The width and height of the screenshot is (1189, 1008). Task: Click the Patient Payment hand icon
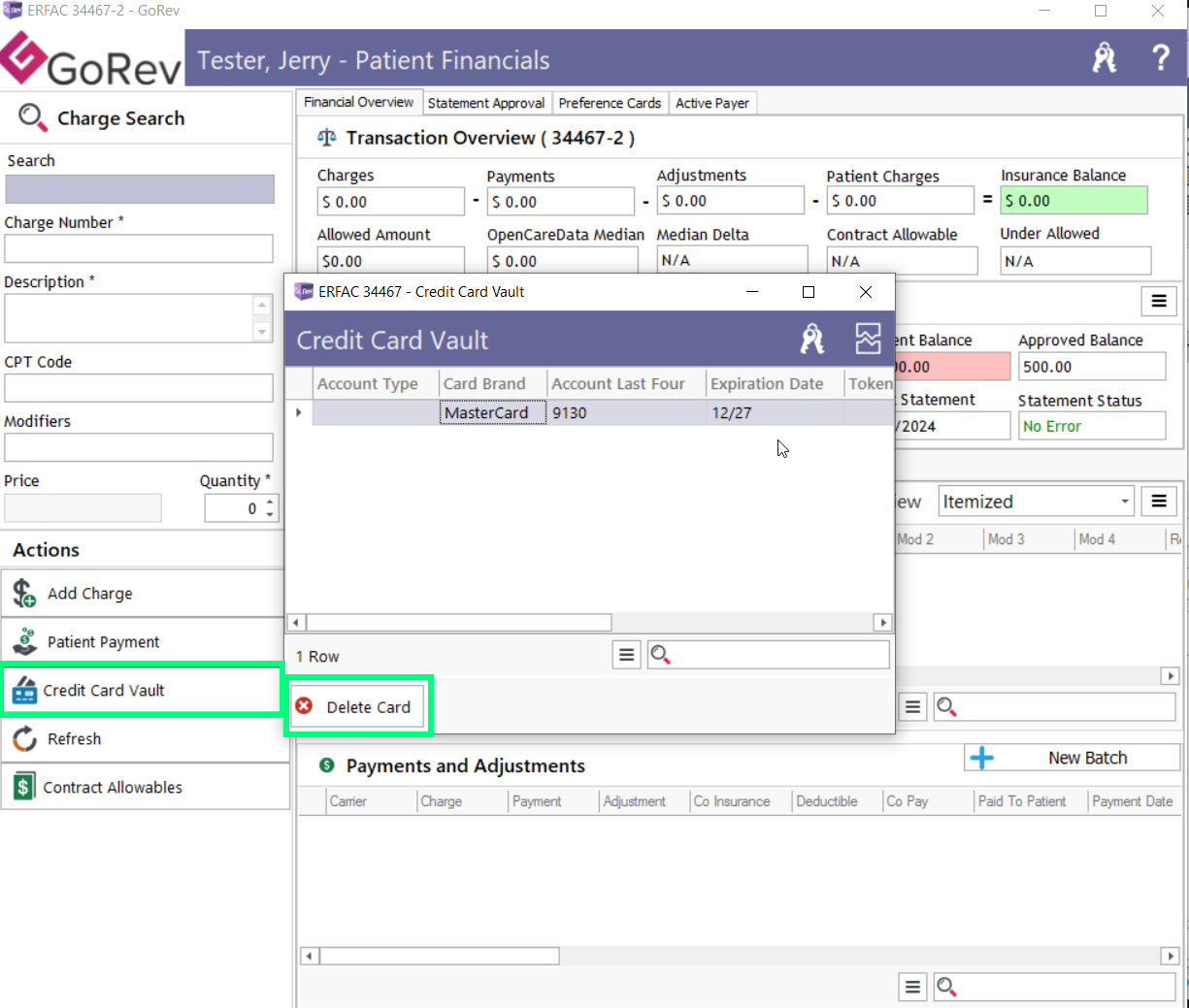(24, 641)
